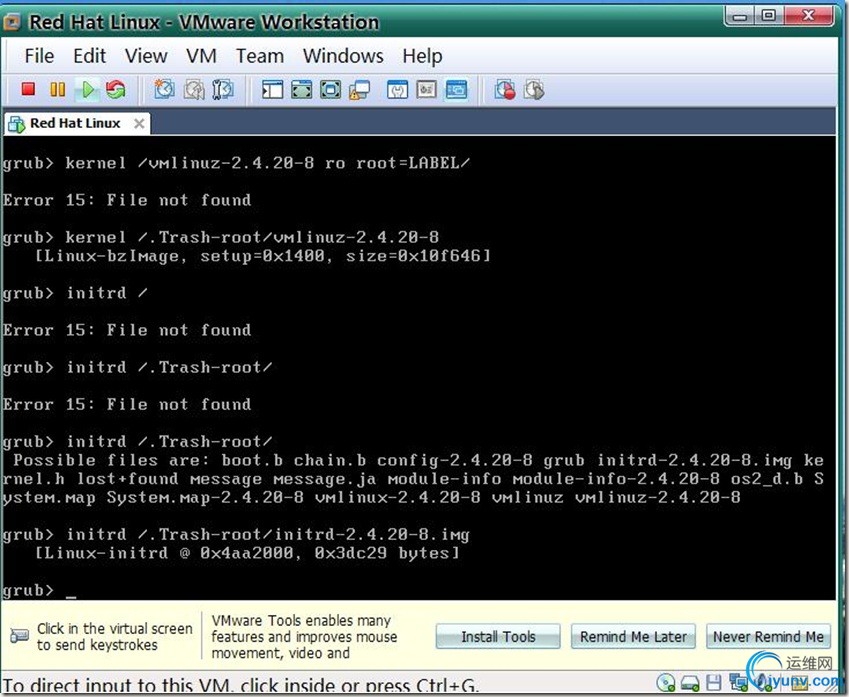Open the Windows menu
Viewport: 849px width, 697px height.
(343, 56)
